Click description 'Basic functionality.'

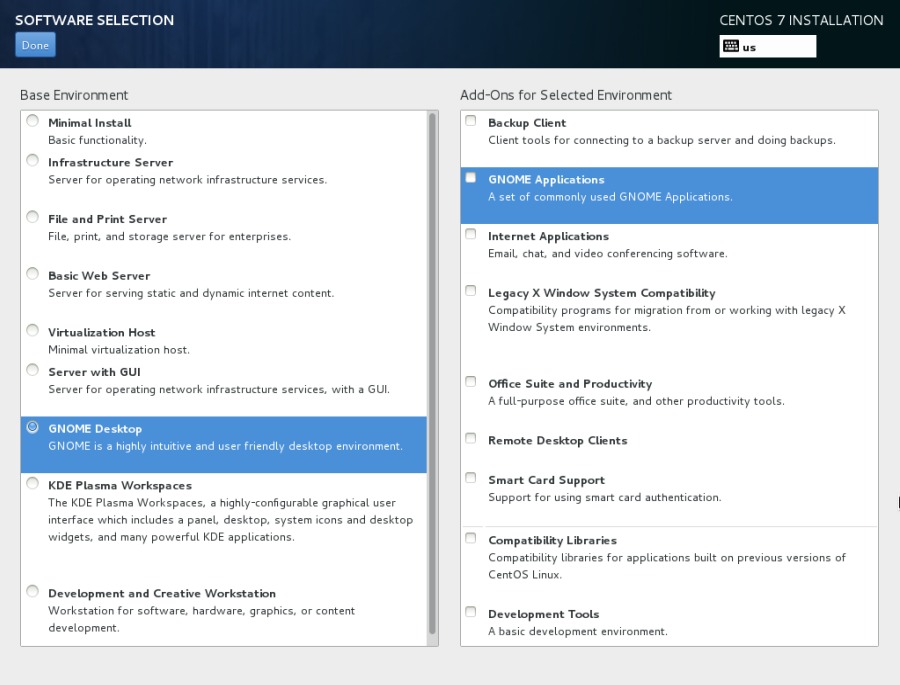click(98, 140)
